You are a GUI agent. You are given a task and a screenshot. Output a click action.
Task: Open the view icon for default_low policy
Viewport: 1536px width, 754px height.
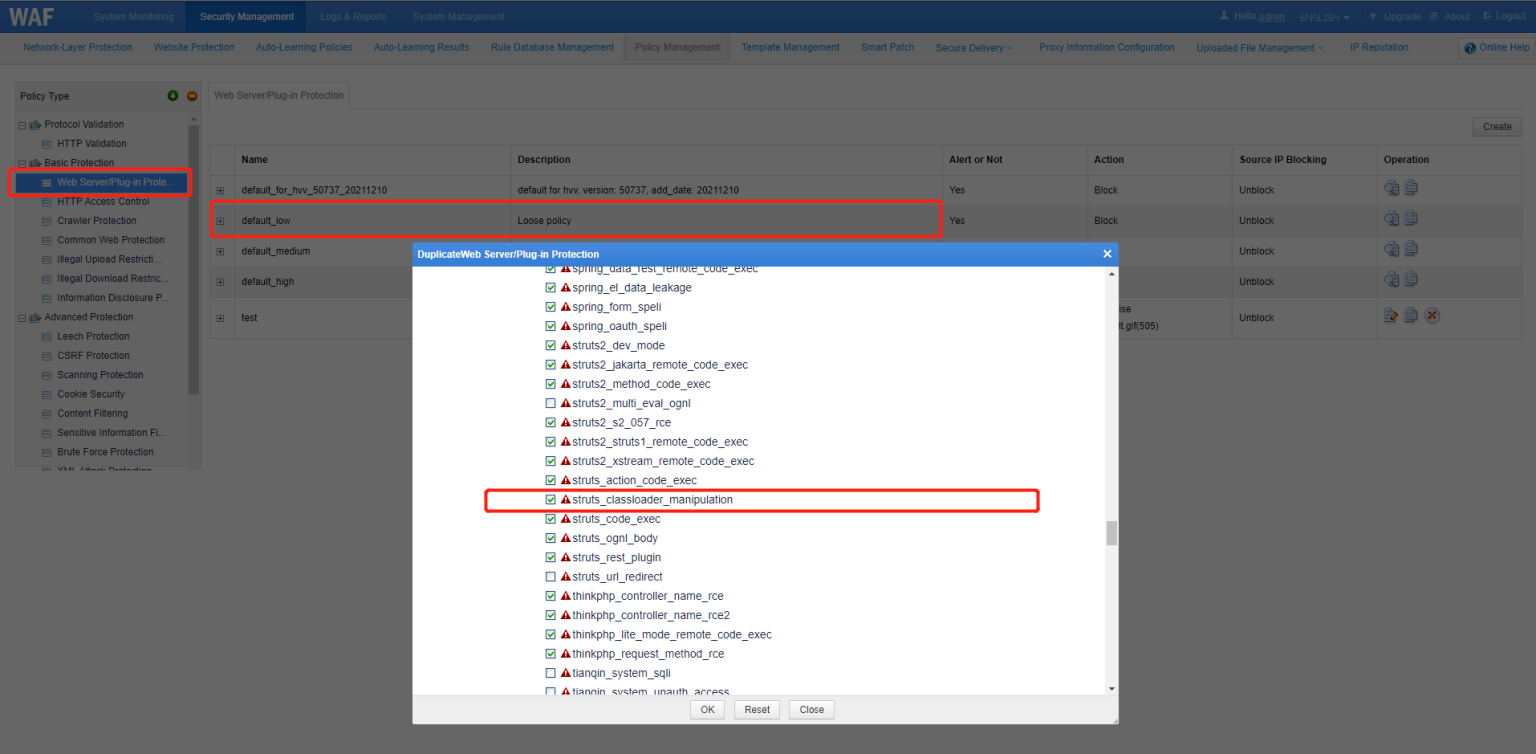(x=1391, y=218)
